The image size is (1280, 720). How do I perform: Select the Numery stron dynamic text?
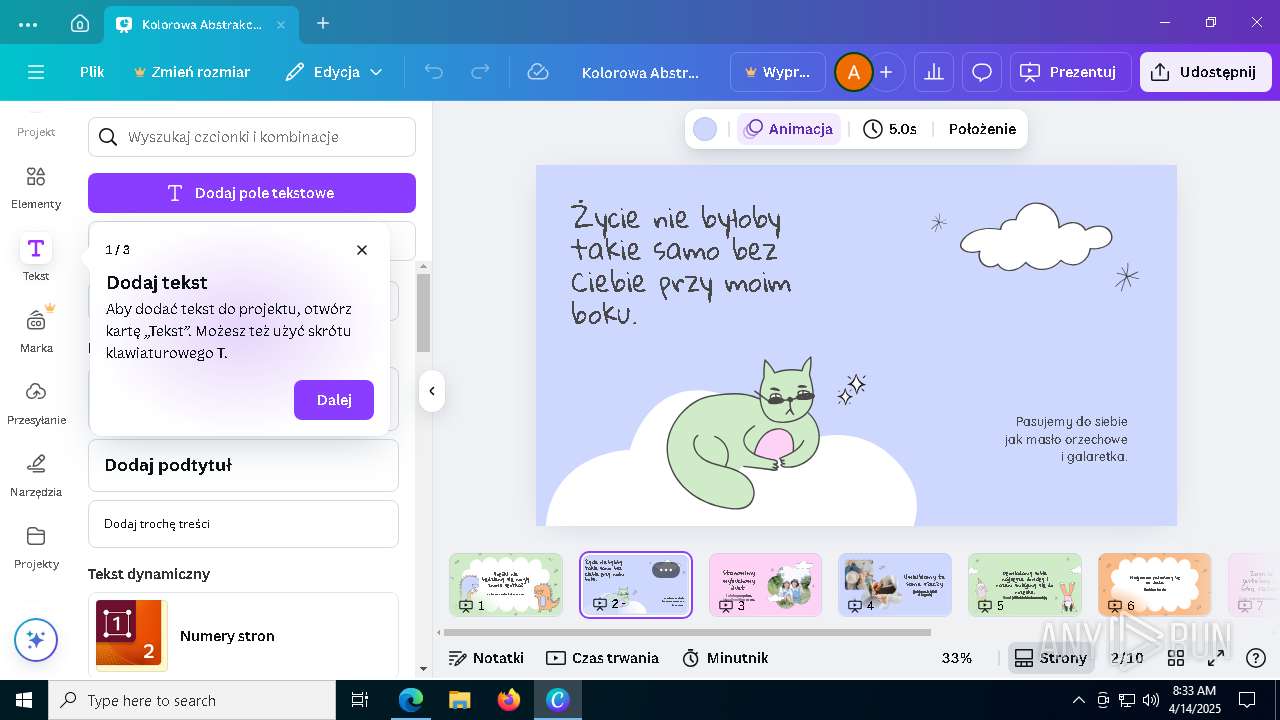(243, 635)
